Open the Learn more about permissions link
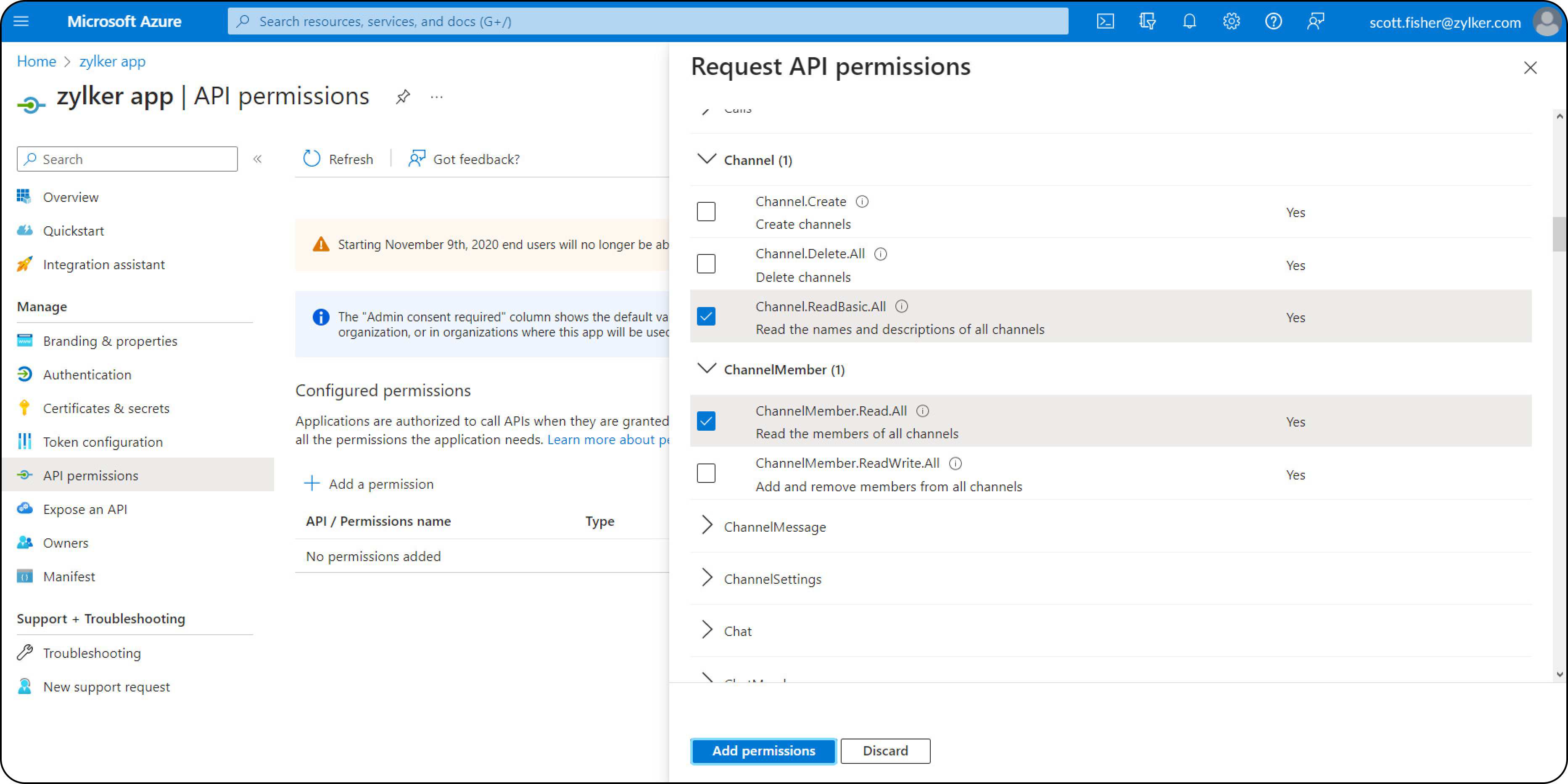Image resolution: width=1568 pixels, height=784 pixels. point(607,440)
